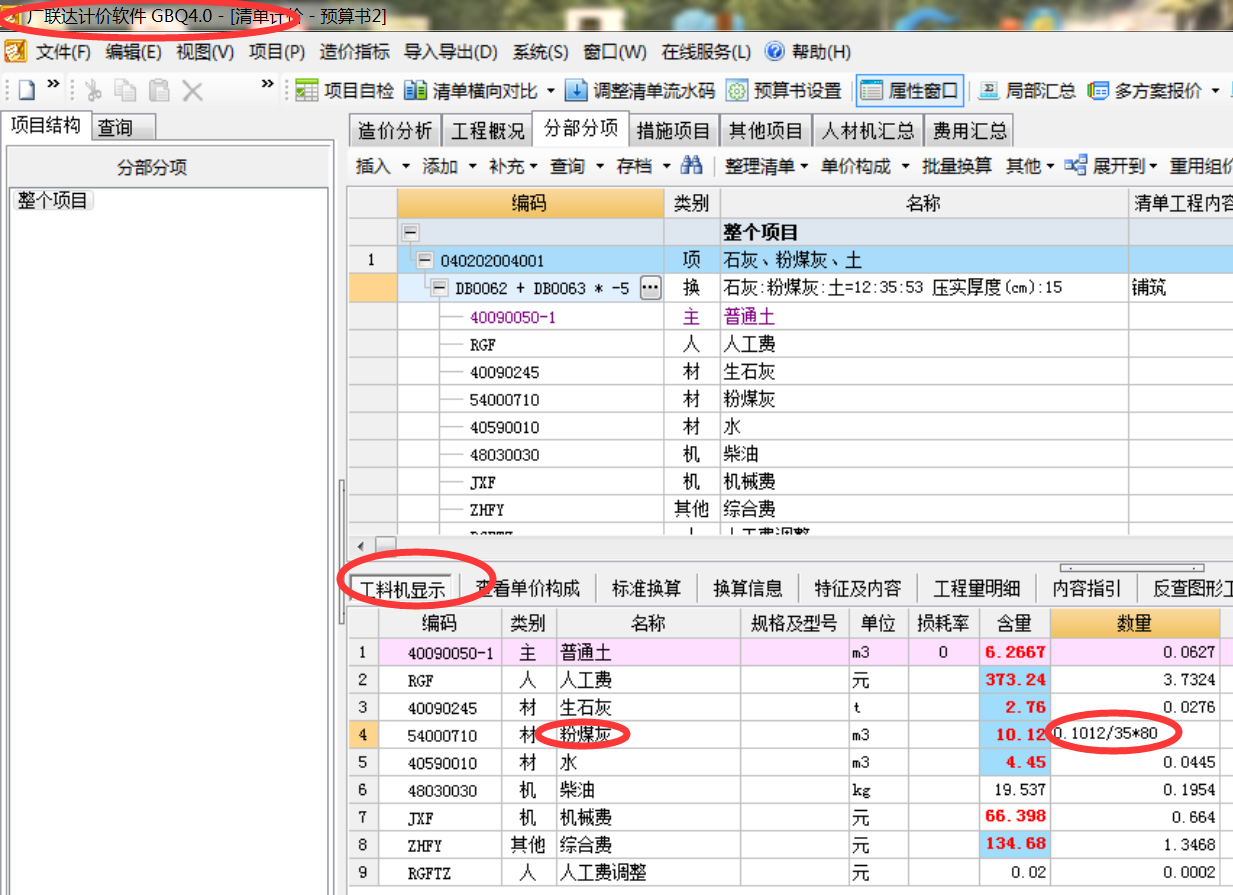The image size is (1233, 895).
Task: Open the 清单横向对比 dropdown
Action: click(551, 91)
